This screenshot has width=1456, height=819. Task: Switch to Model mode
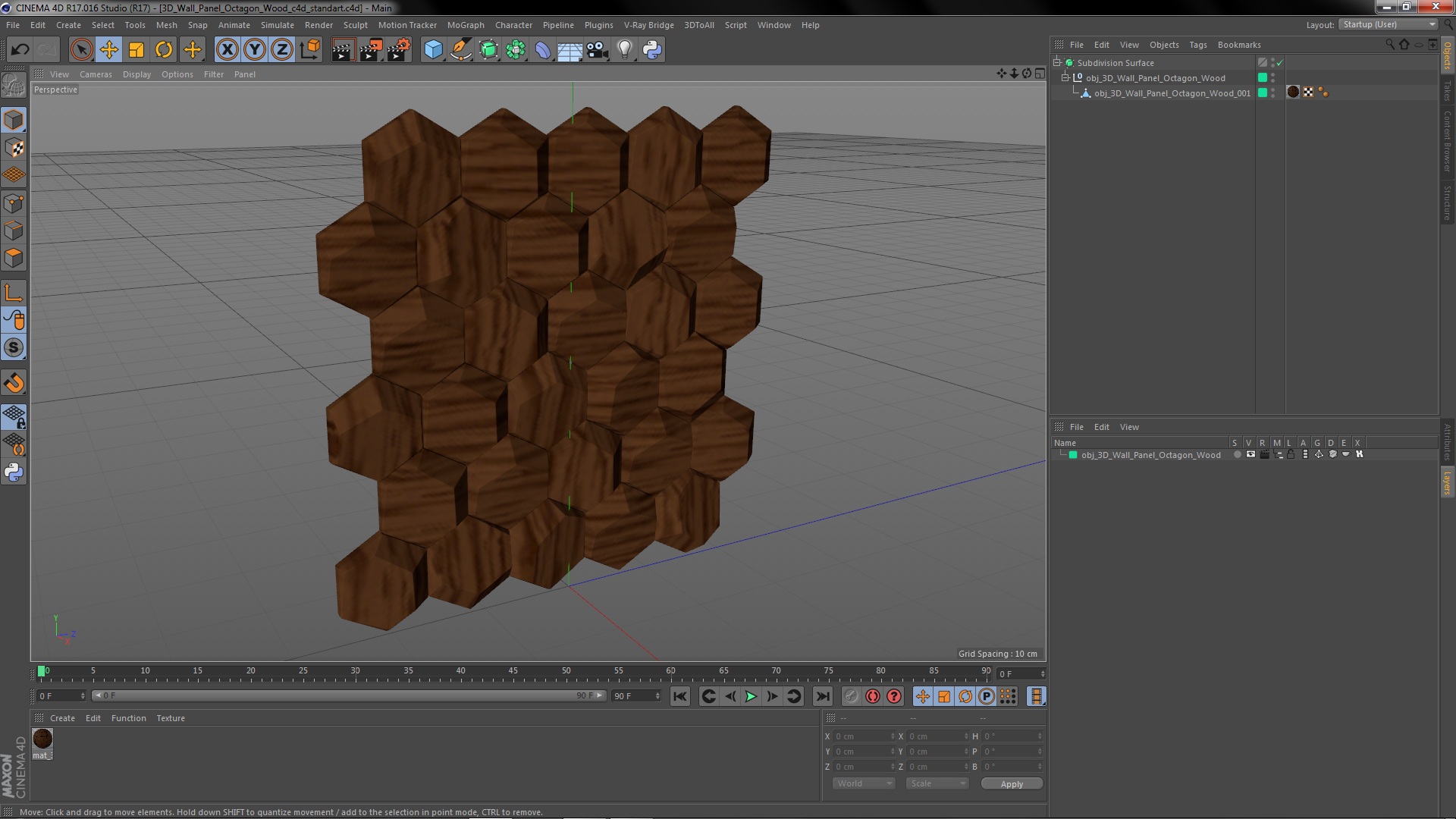[x=14, y=120]
